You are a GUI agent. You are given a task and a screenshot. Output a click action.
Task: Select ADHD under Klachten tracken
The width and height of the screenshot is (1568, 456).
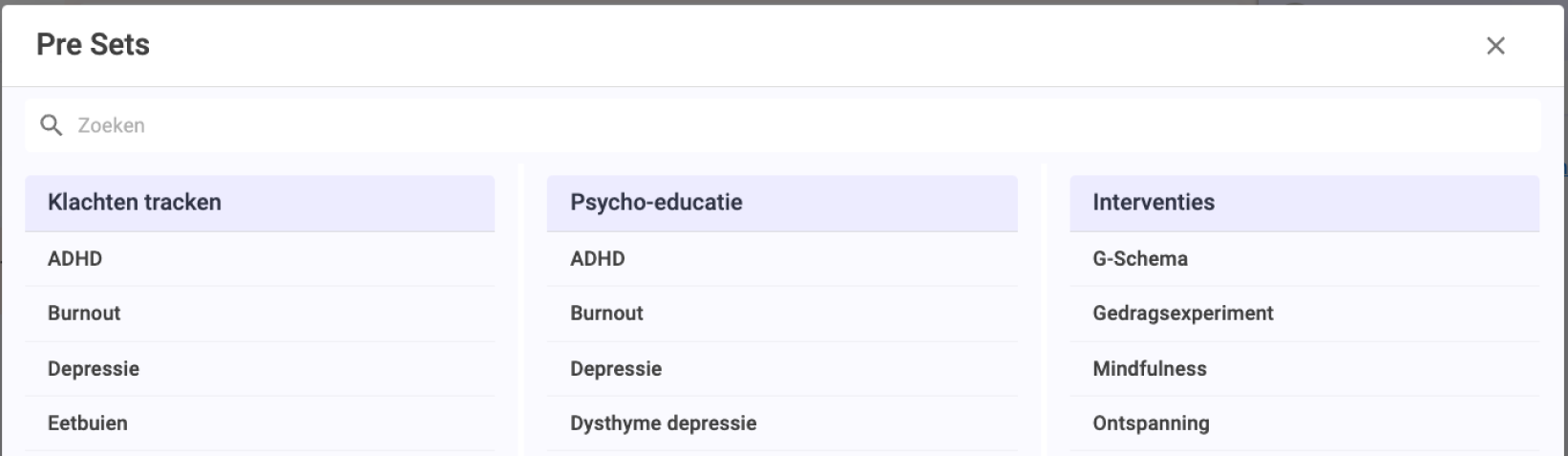click(260, 259)
